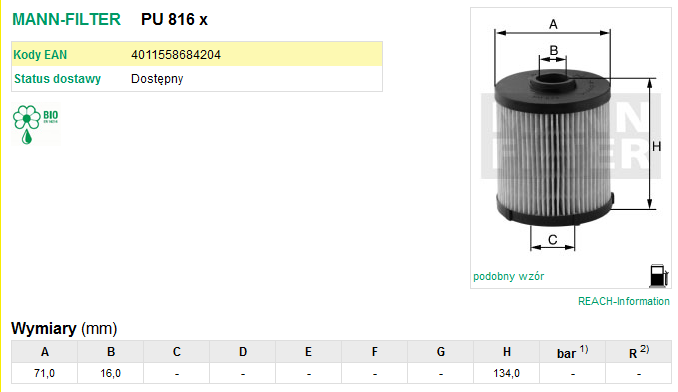678x392 pixels.
Task: Click column header H in dimensions table
Action: (x=507, y=352)
